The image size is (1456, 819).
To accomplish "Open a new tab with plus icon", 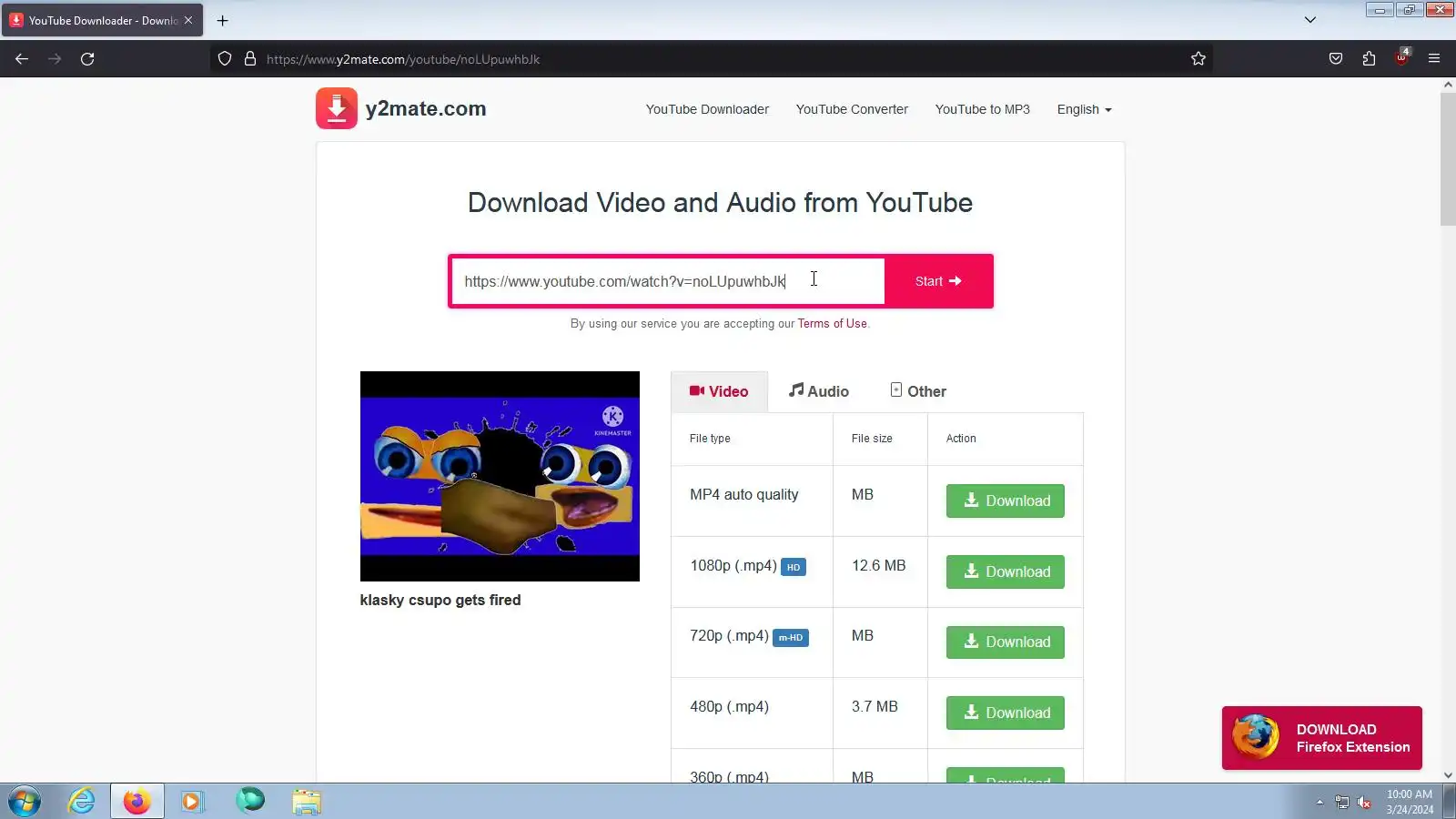I will [x=222, y=20].
